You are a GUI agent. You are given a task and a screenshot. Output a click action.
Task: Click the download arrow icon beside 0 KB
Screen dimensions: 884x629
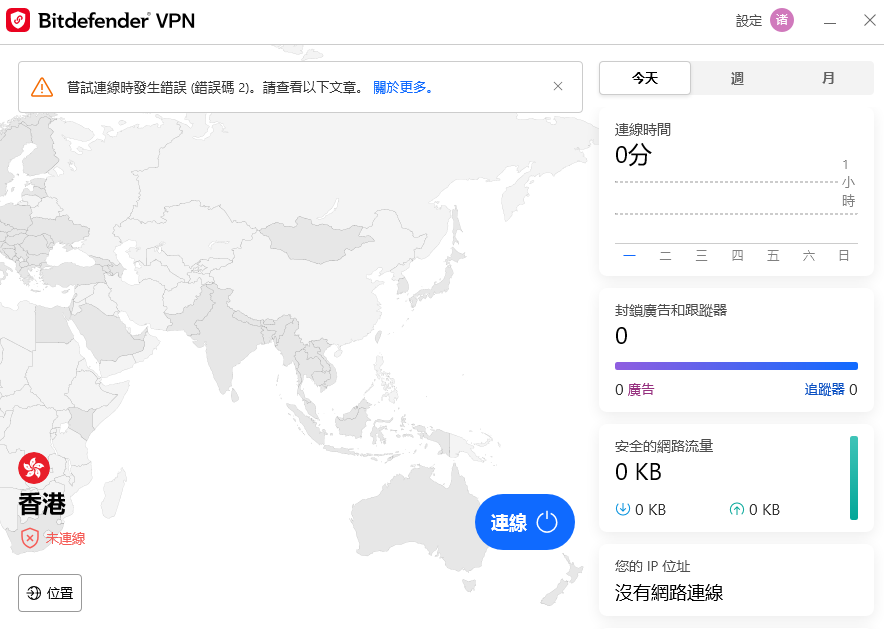pyautogui.click(x=622, y=509)
